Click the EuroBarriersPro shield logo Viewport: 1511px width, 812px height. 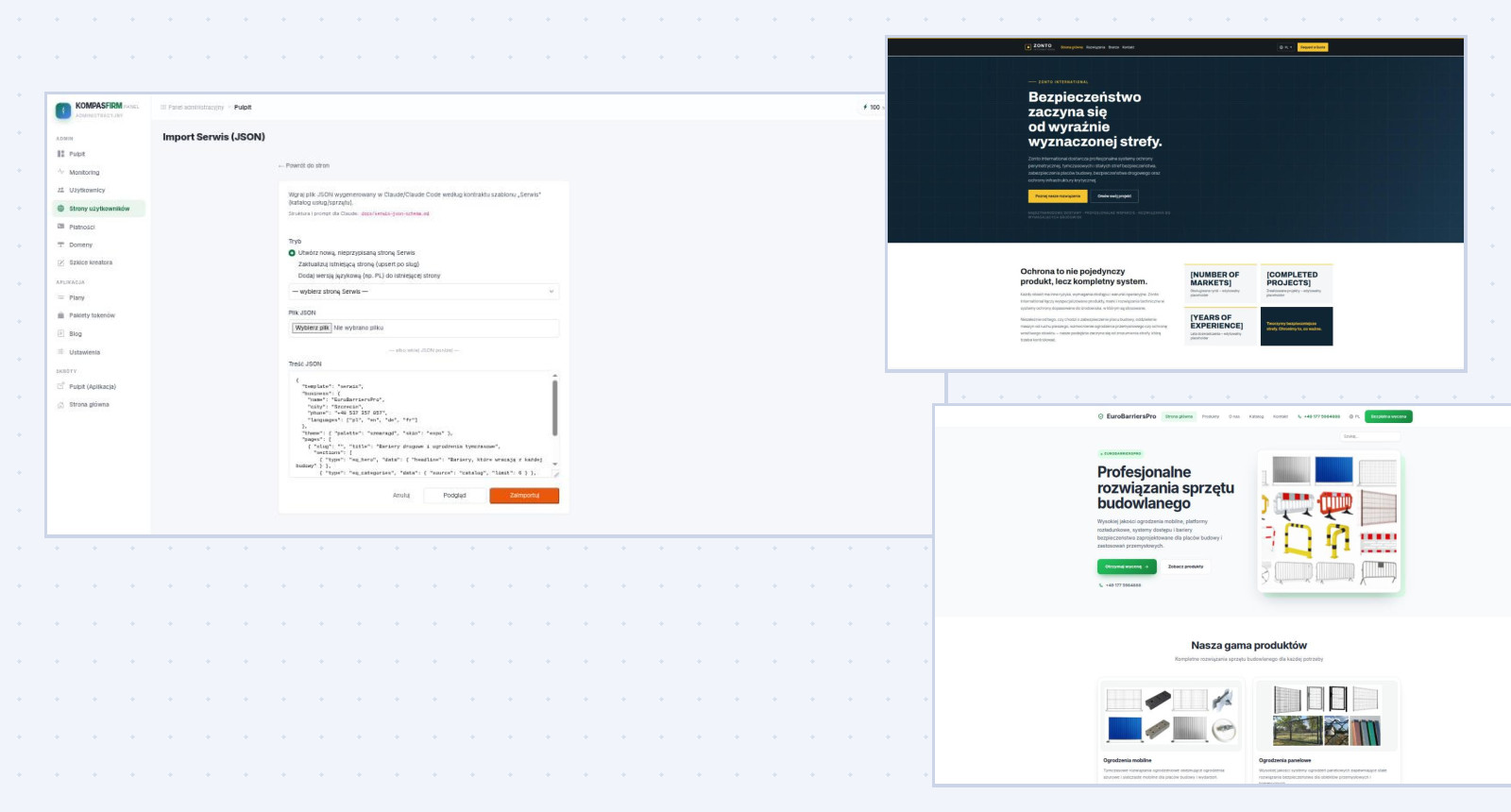[1100, 416]
